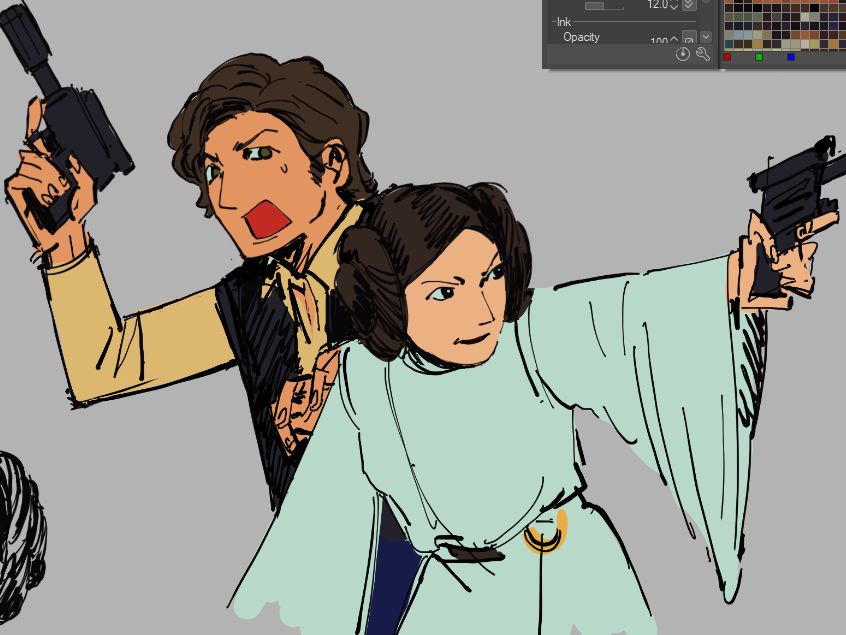Adjust the brush size slider
This screenshot has height=635, width=846.
pyautogui.click(x=604, y=5)
